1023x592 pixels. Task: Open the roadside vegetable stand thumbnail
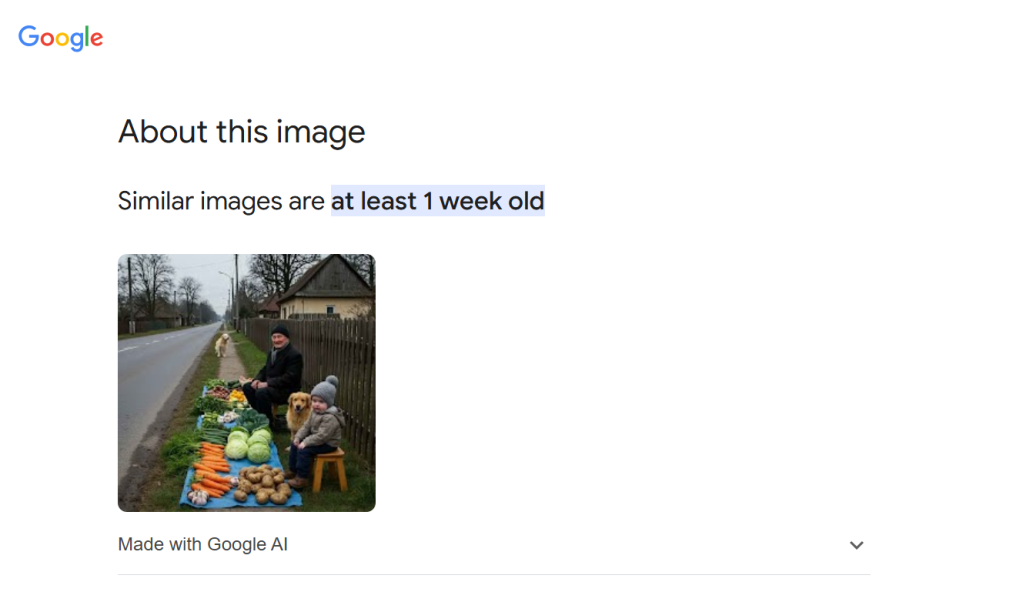(x=247, y=382)
